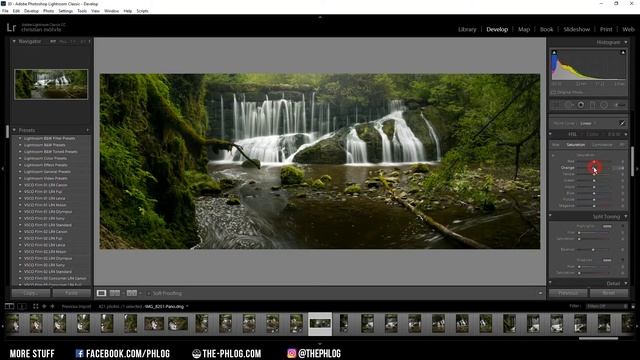Add a new preset with plus icon
The height and width of the screenshot is (360, 640).
(x=88, y=130)
